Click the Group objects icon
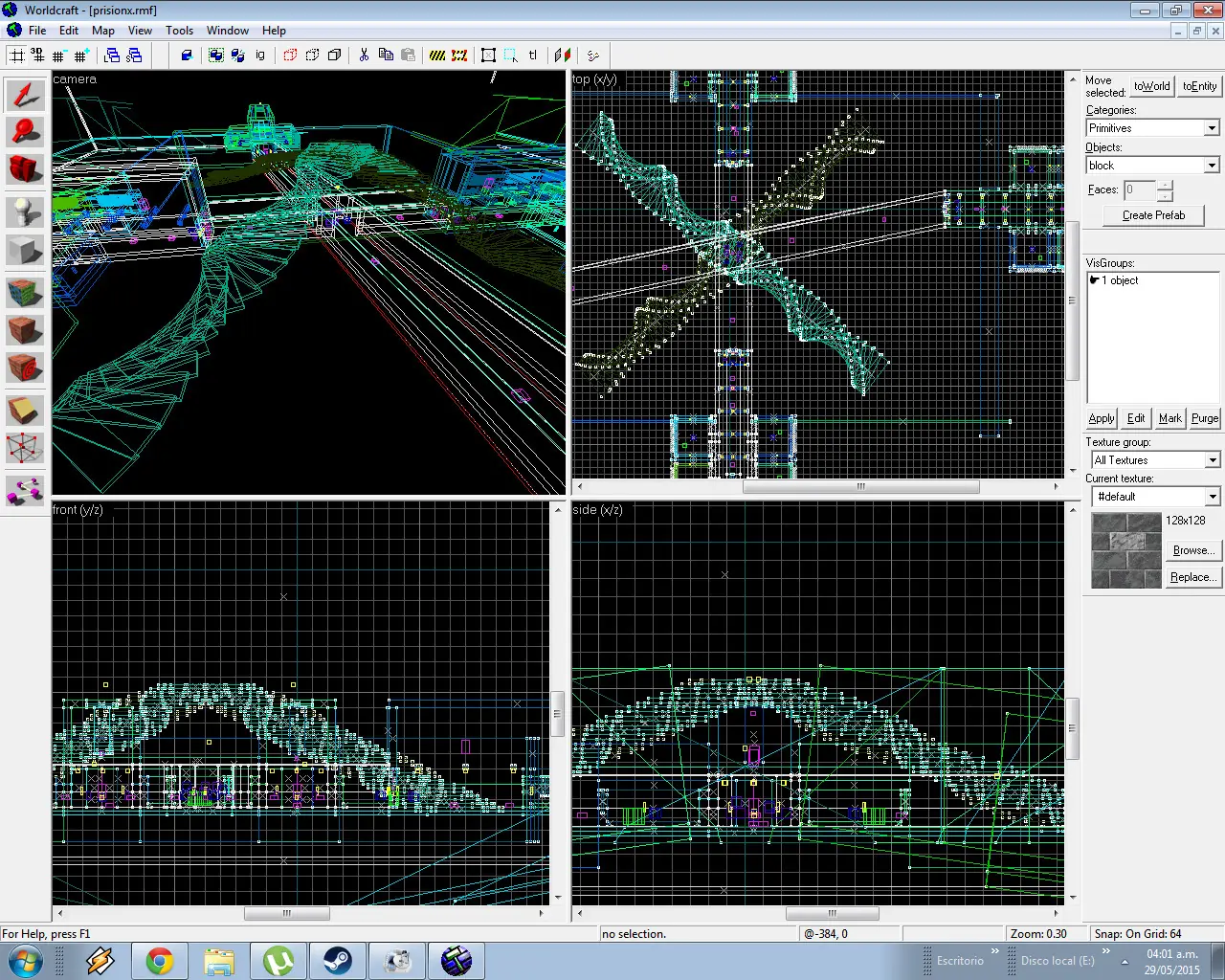The width and height of the screenshot is (1225, 980). [x=216, y=56]
